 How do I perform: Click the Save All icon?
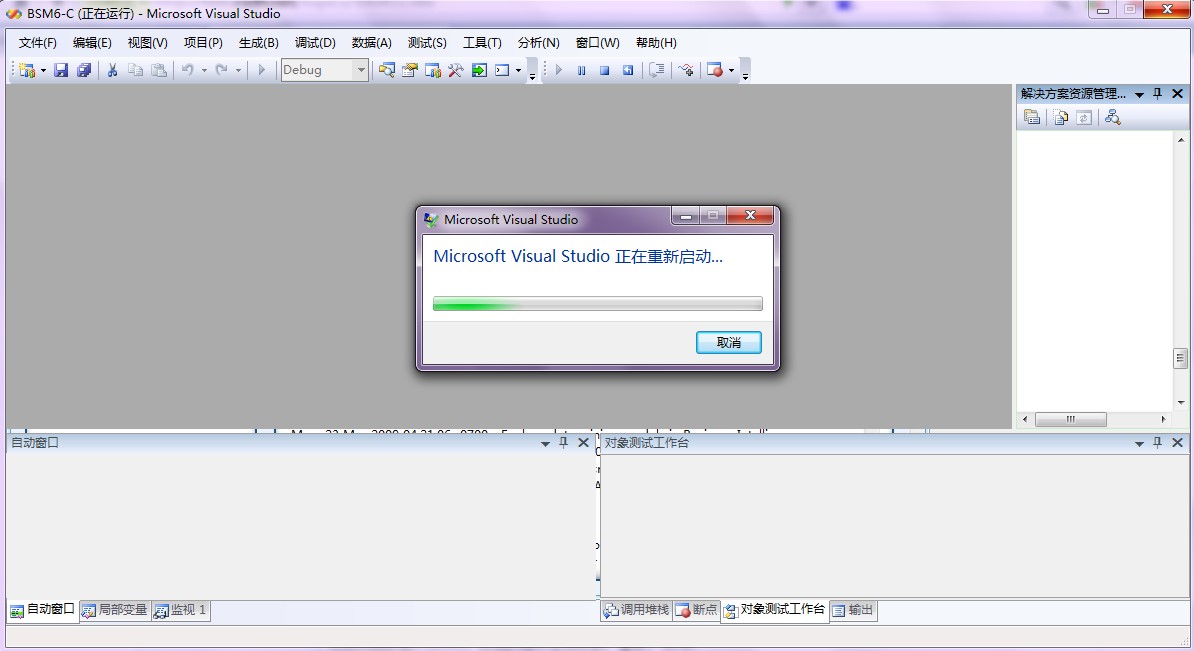84,70
